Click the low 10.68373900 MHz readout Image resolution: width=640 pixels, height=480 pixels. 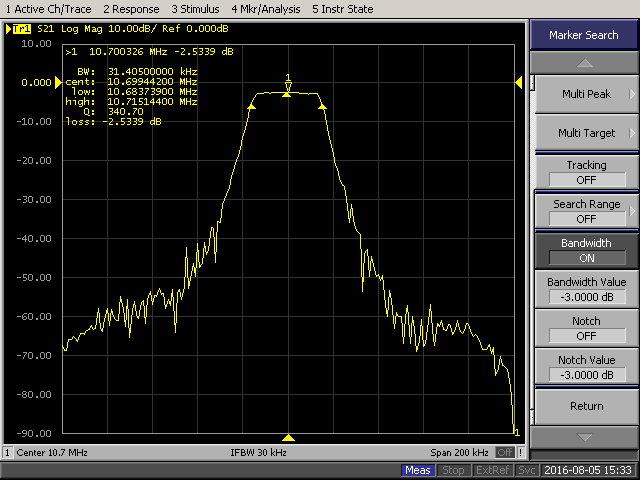click(135, 91)
